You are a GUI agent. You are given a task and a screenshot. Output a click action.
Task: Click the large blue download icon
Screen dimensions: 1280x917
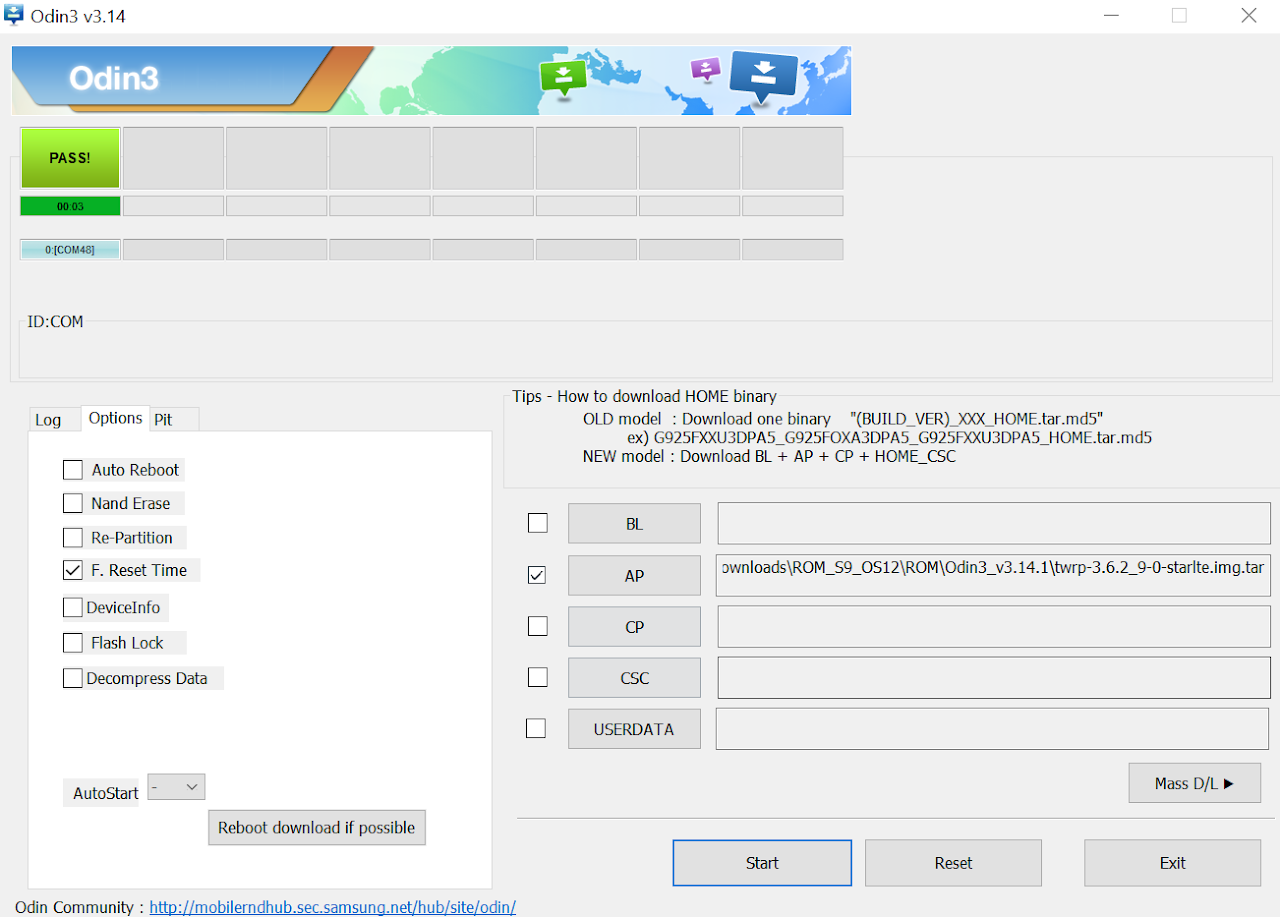[763, 76]
